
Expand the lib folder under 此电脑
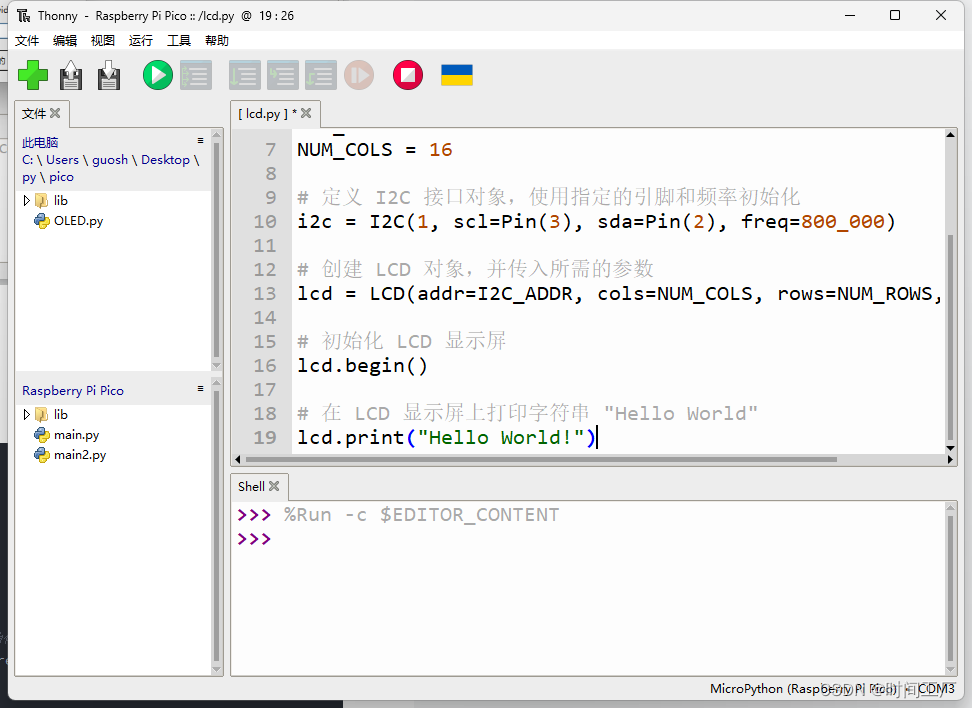[x=27, y=200]
